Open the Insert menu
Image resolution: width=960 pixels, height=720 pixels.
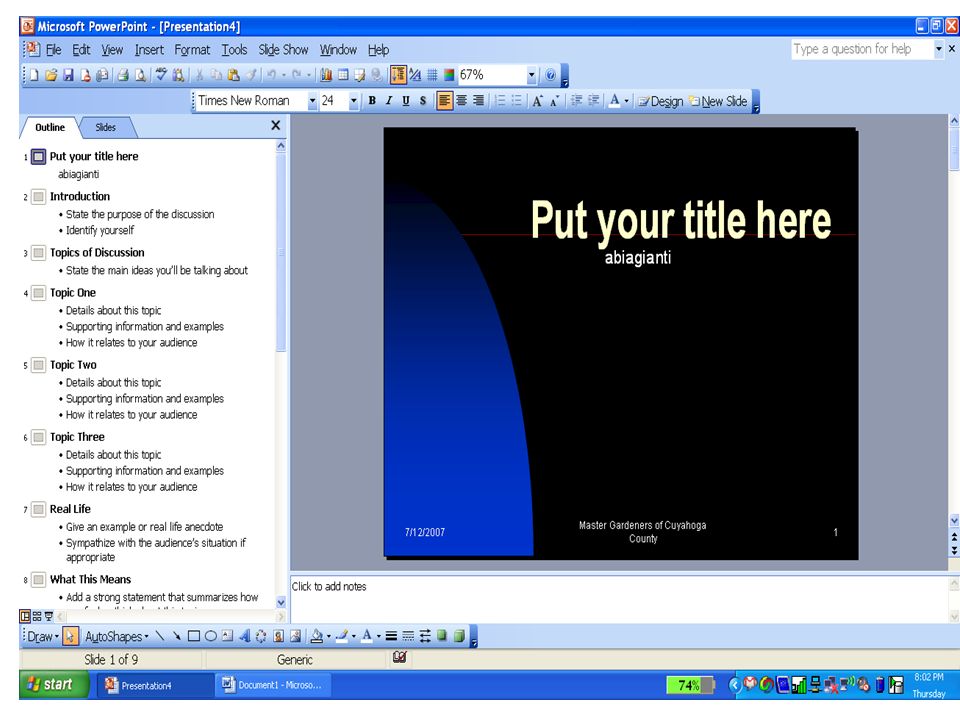149,50
